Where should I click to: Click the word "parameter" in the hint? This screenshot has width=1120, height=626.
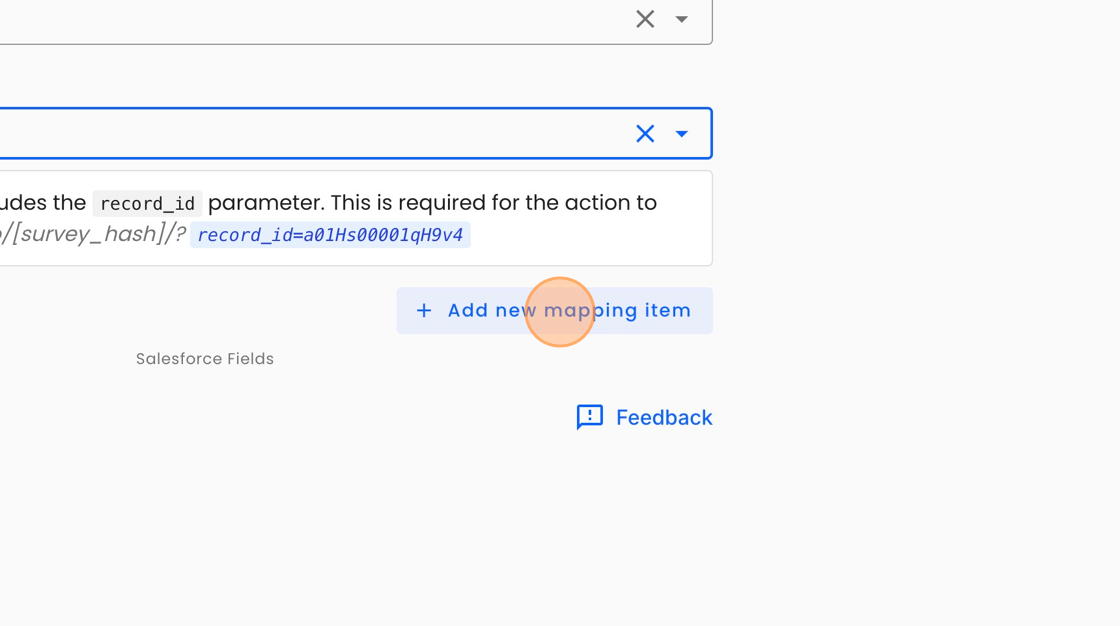(x=266, y=202)
